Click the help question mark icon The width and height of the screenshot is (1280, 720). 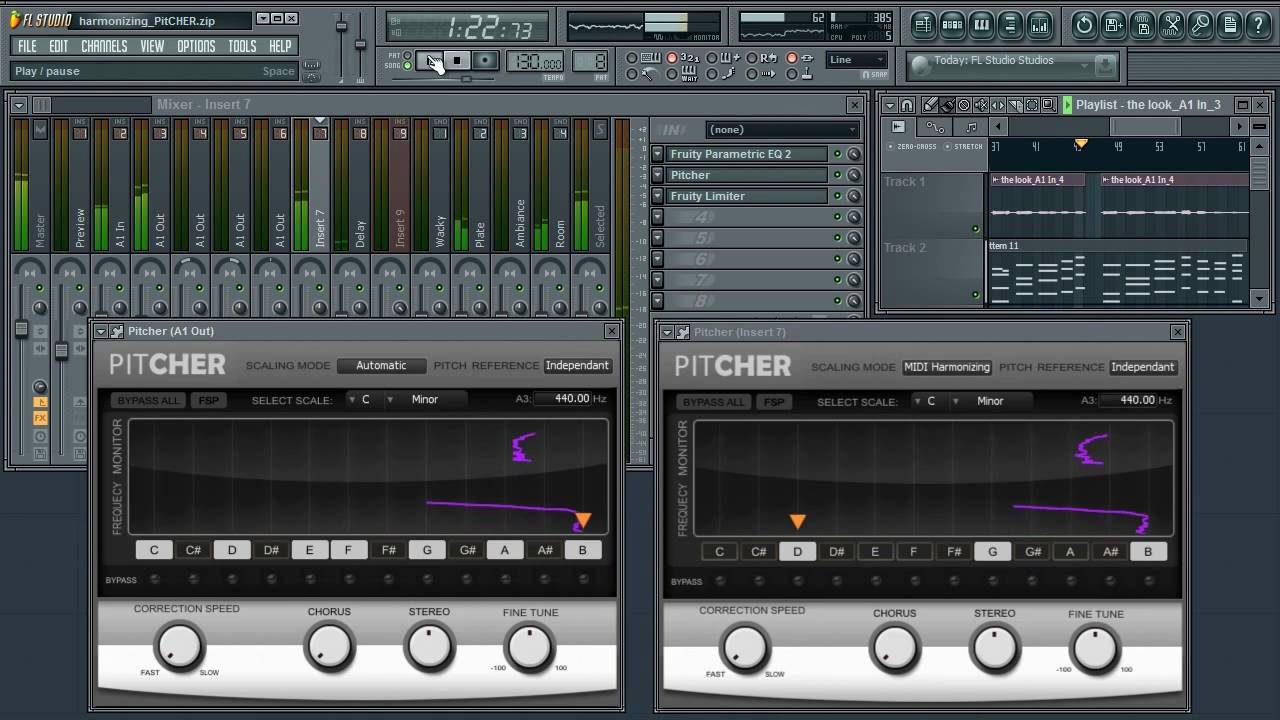click(x=1258, y=25)
